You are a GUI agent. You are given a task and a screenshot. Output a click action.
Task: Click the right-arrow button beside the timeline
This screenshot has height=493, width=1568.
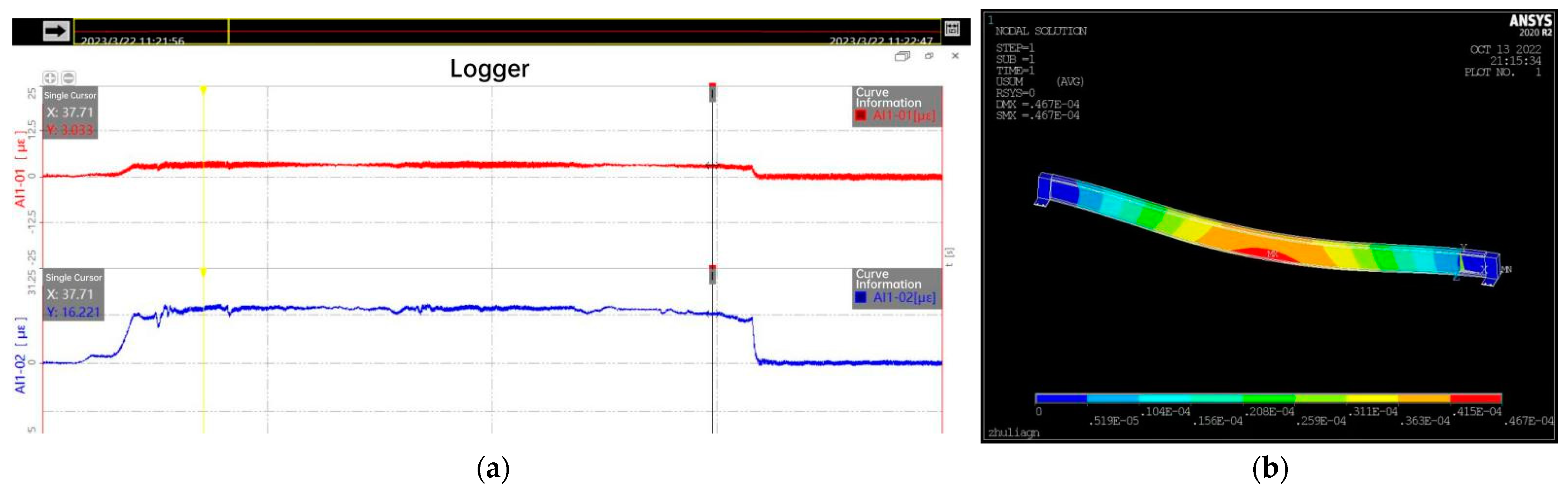(56, 31)
